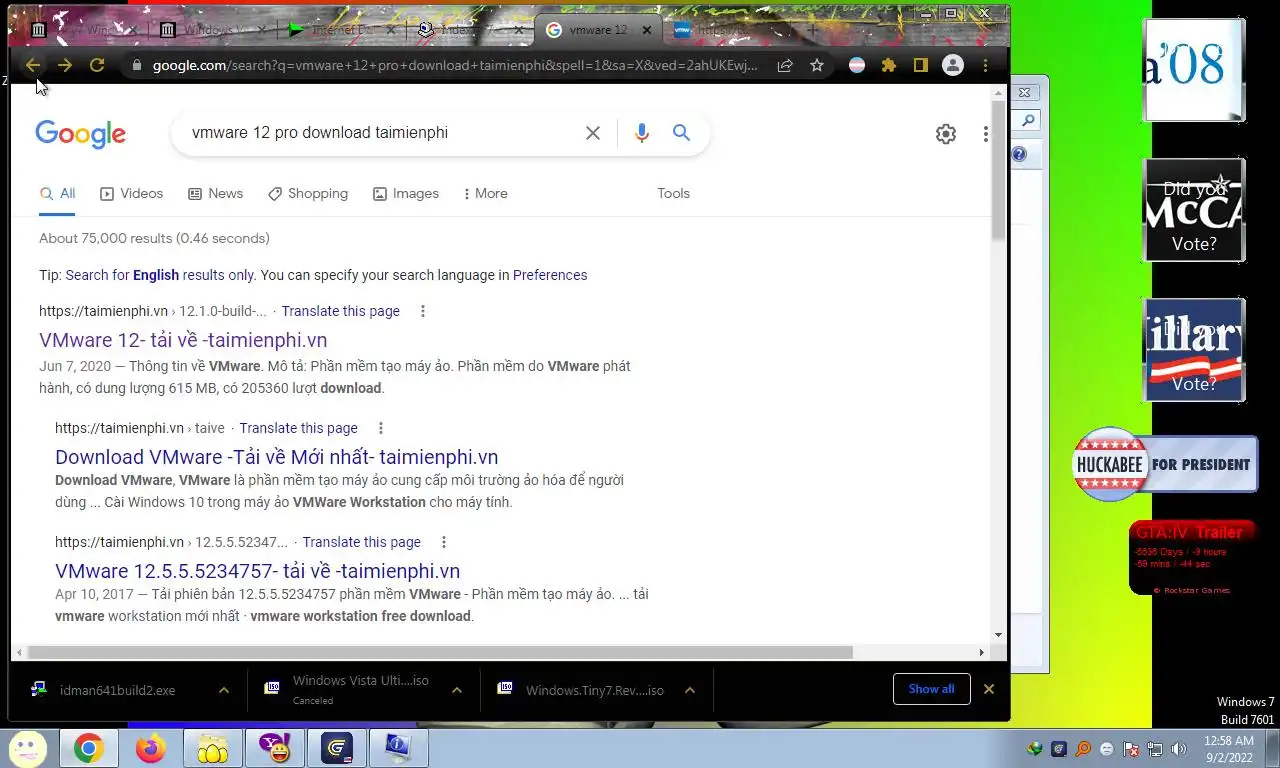Click the speaker volume tray icon
The width and height of the screenshot is (1280, 768).
[x=1179, y=749]
